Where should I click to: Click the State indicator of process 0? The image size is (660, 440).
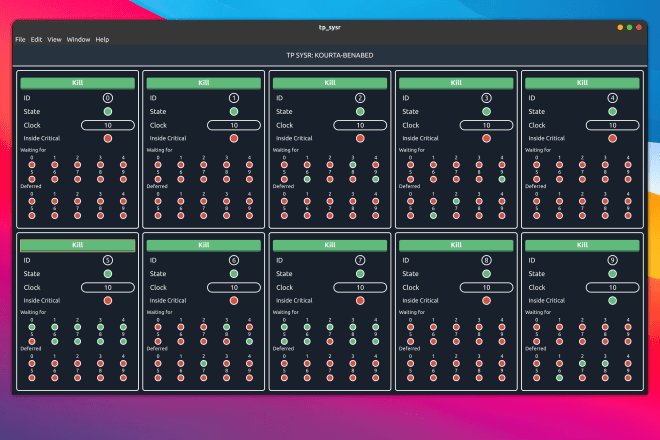click(x=108, y=112)
